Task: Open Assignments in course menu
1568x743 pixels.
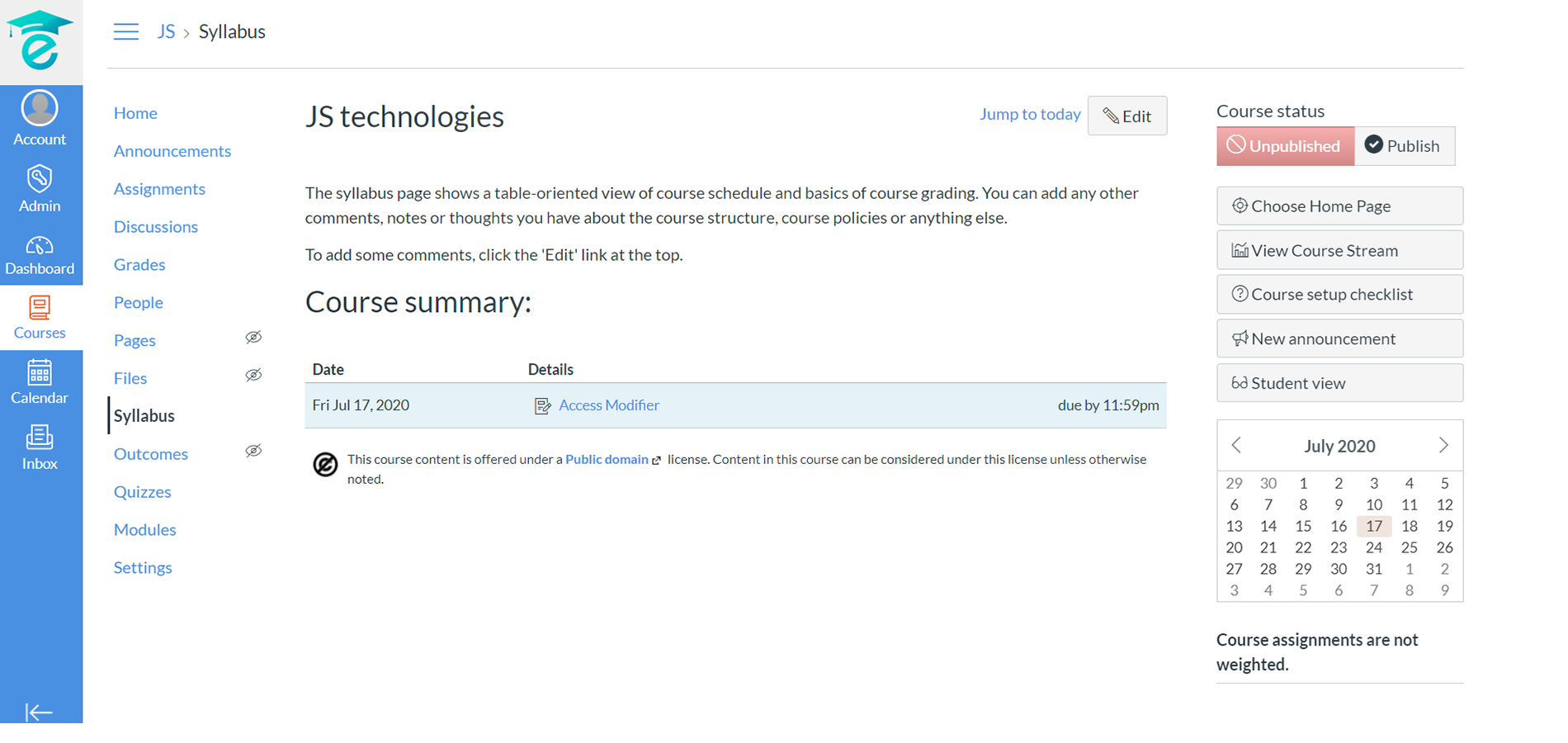Action: (x=159, y=189)
